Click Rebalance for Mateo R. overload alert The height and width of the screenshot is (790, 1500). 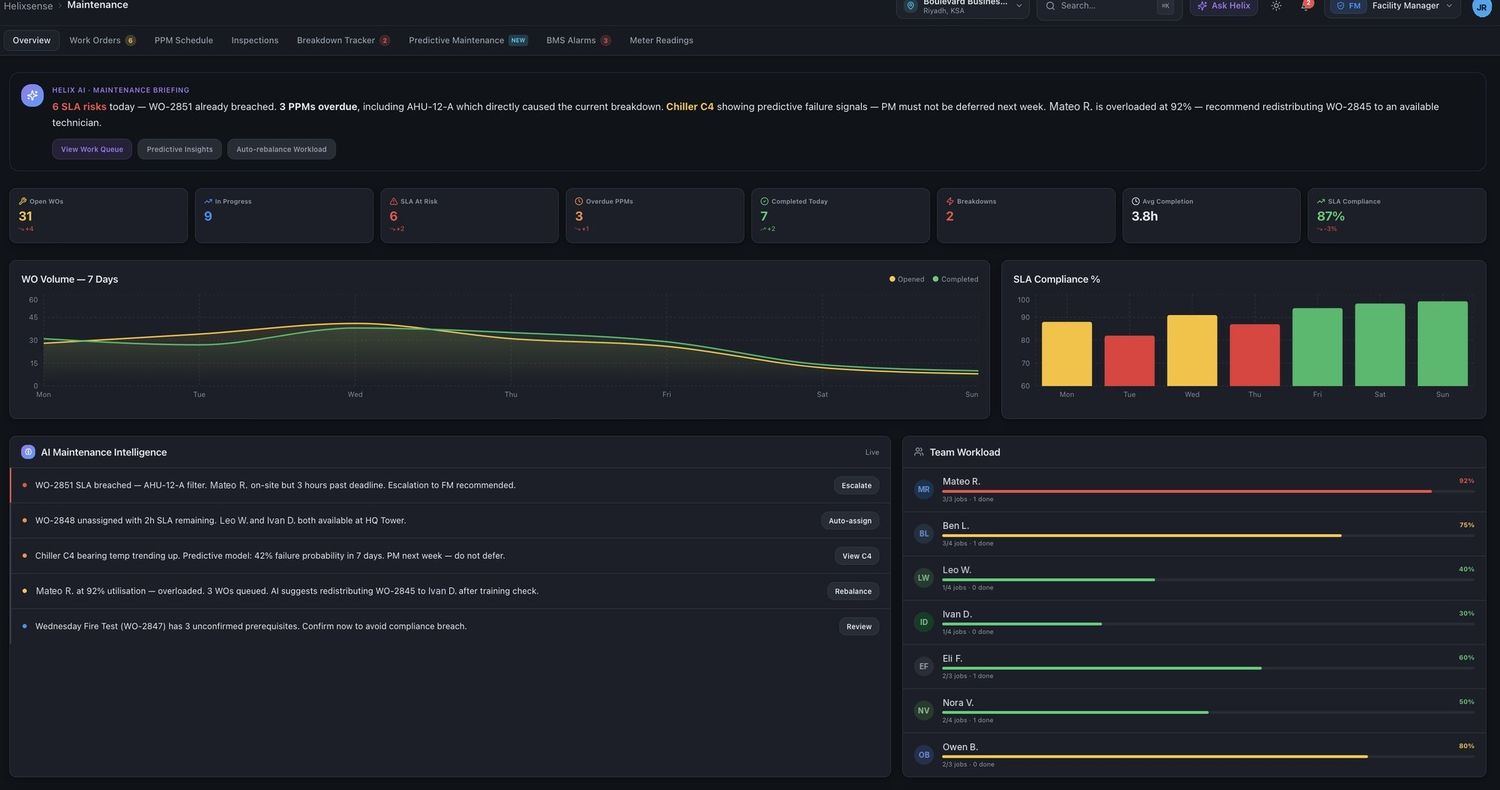(x=853, y=591)
